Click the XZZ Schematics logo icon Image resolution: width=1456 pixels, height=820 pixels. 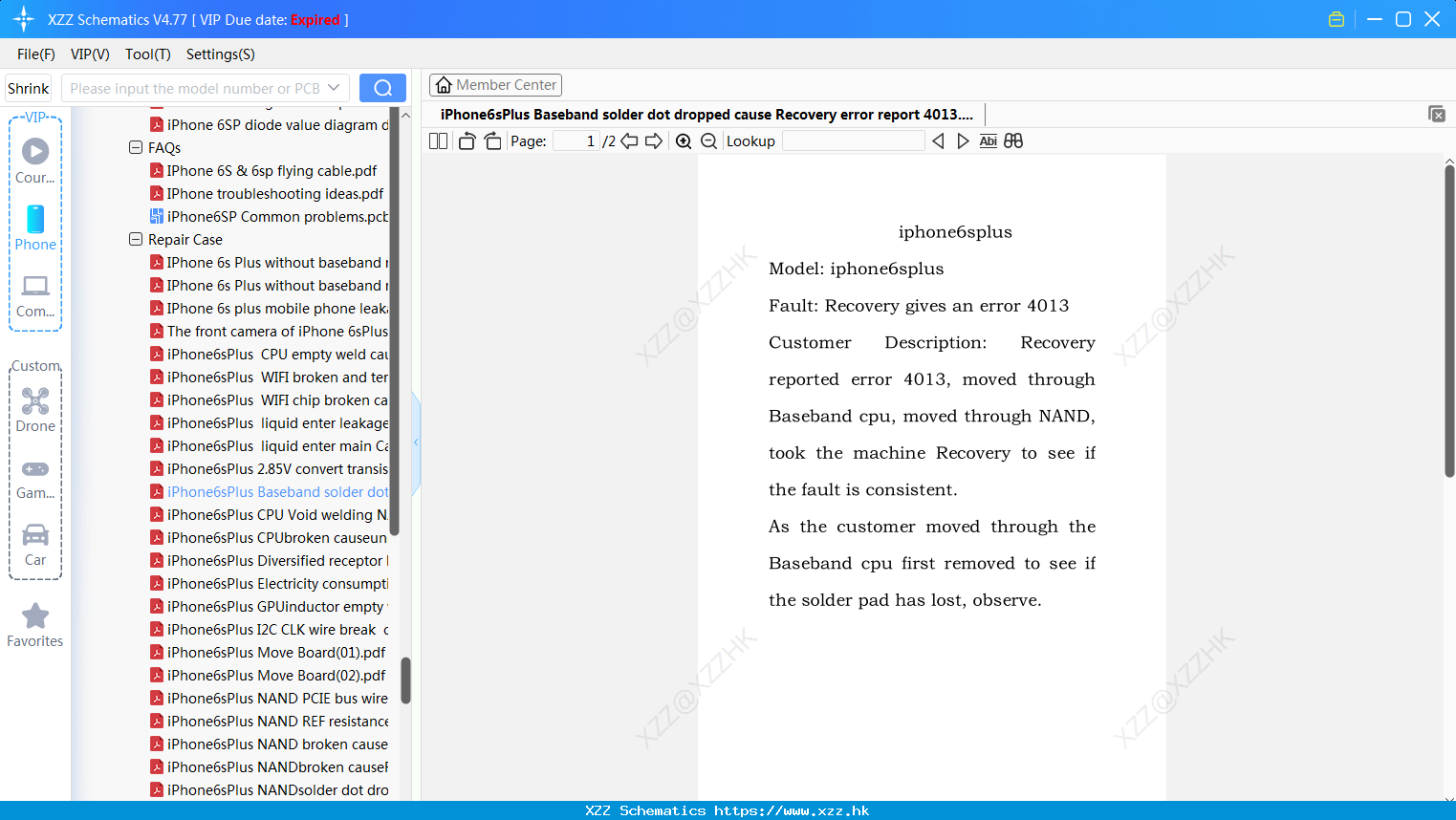(x=24, y=19)
